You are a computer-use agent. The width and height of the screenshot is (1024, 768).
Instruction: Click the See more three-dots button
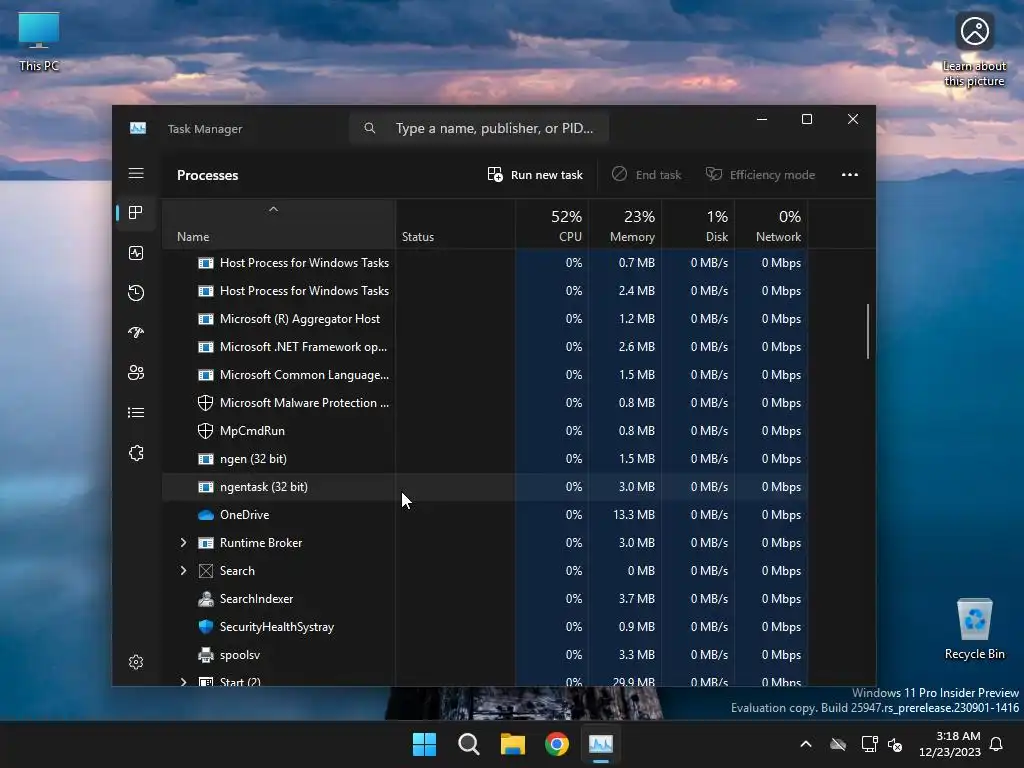[850, 174]
